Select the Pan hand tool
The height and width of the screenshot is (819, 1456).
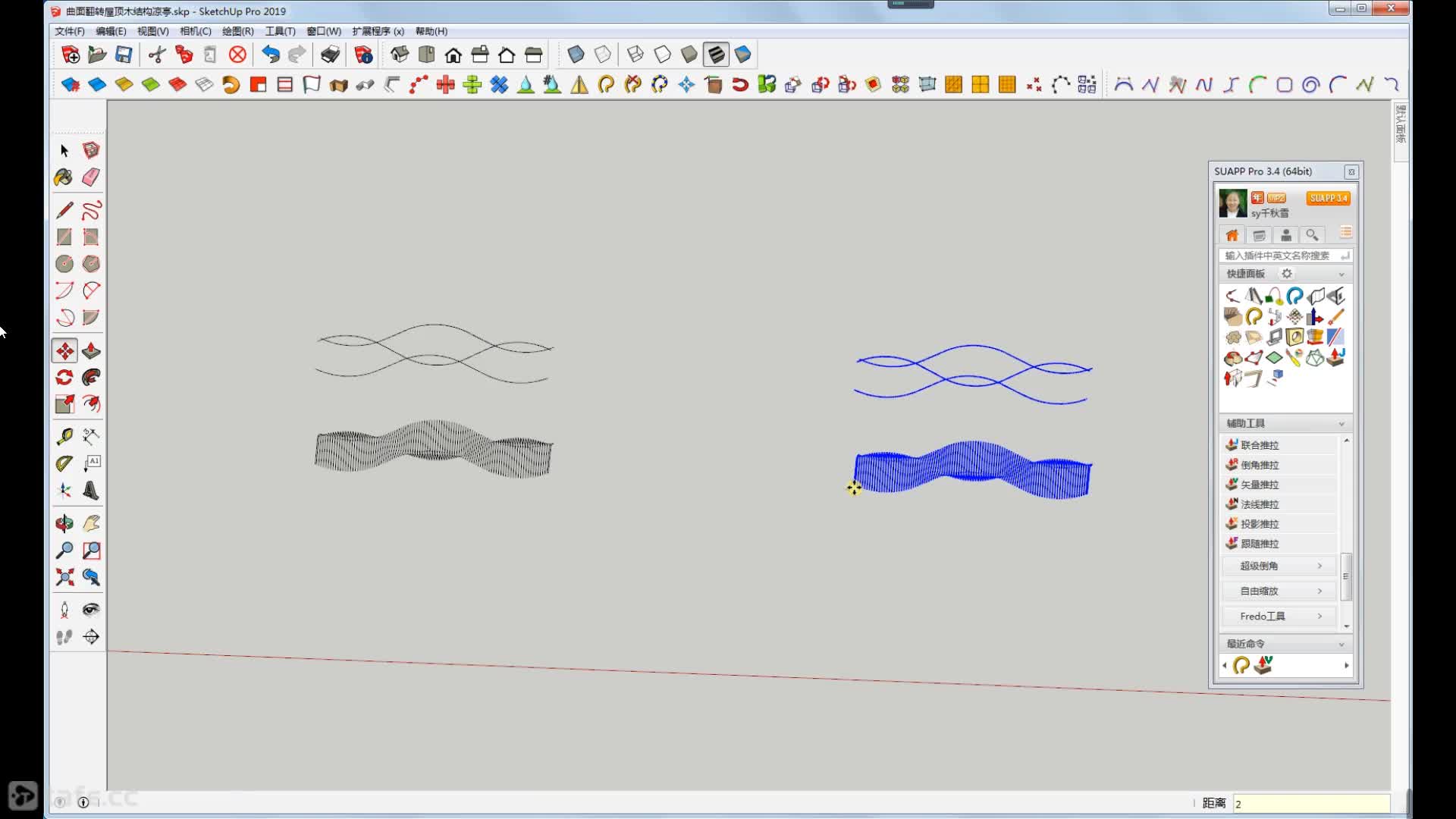pos(91,523)
